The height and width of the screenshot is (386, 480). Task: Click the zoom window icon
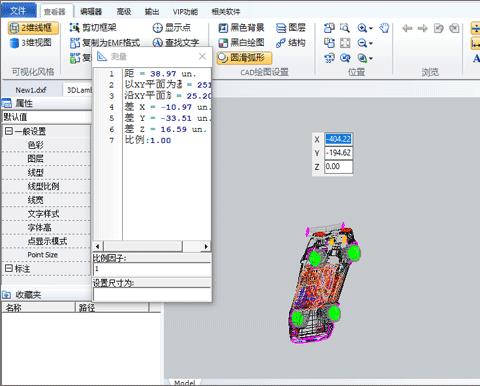tap(345, 28)
